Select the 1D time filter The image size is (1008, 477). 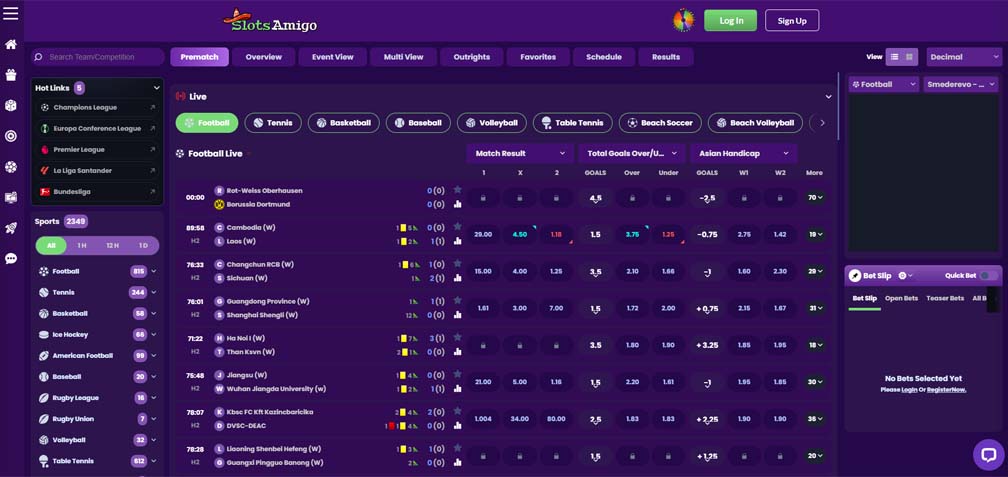143,246
